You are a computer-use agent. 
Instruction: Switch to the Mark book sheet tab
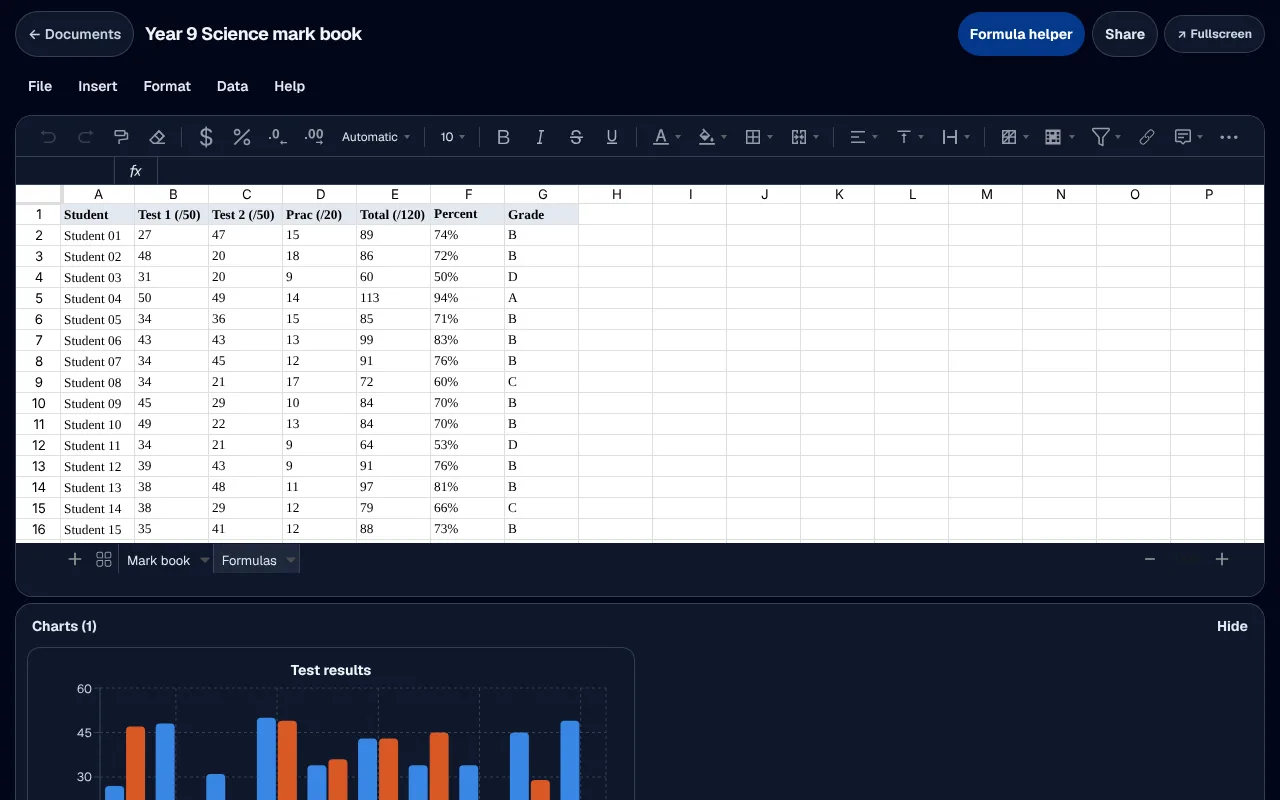tap(158, 560)
